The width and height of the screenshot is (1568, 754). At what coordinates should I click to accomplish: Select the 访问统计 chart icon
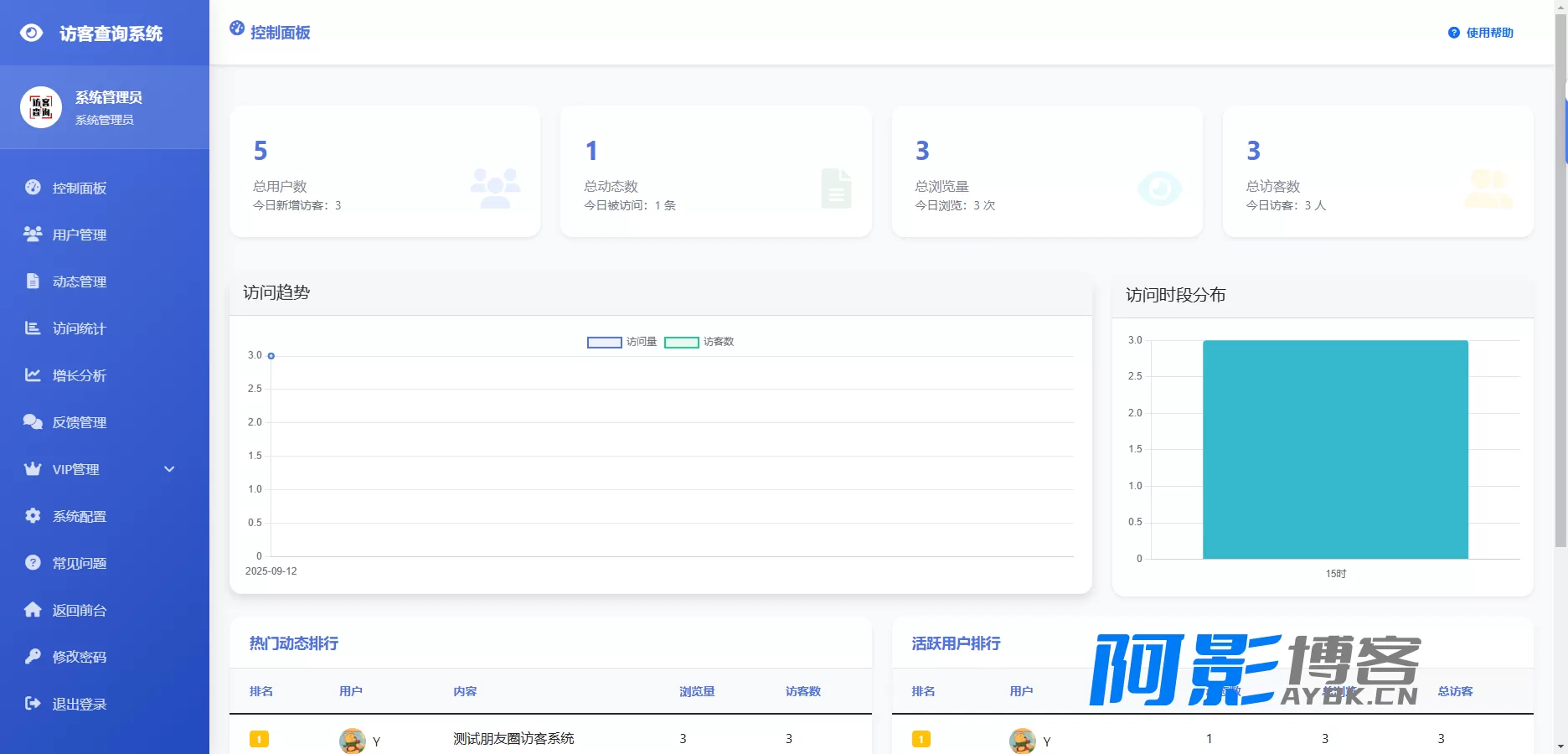pyautogui.click(x=33, y=328)
